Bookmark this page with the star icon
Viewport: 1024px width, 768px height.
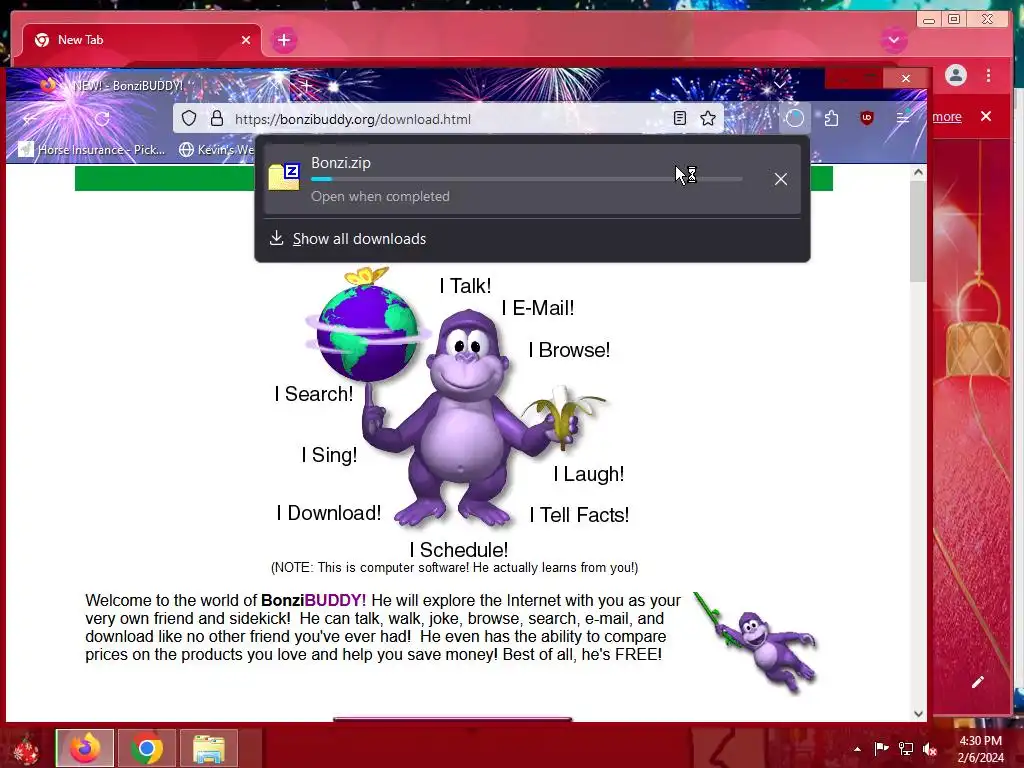(x=708, y=118)
